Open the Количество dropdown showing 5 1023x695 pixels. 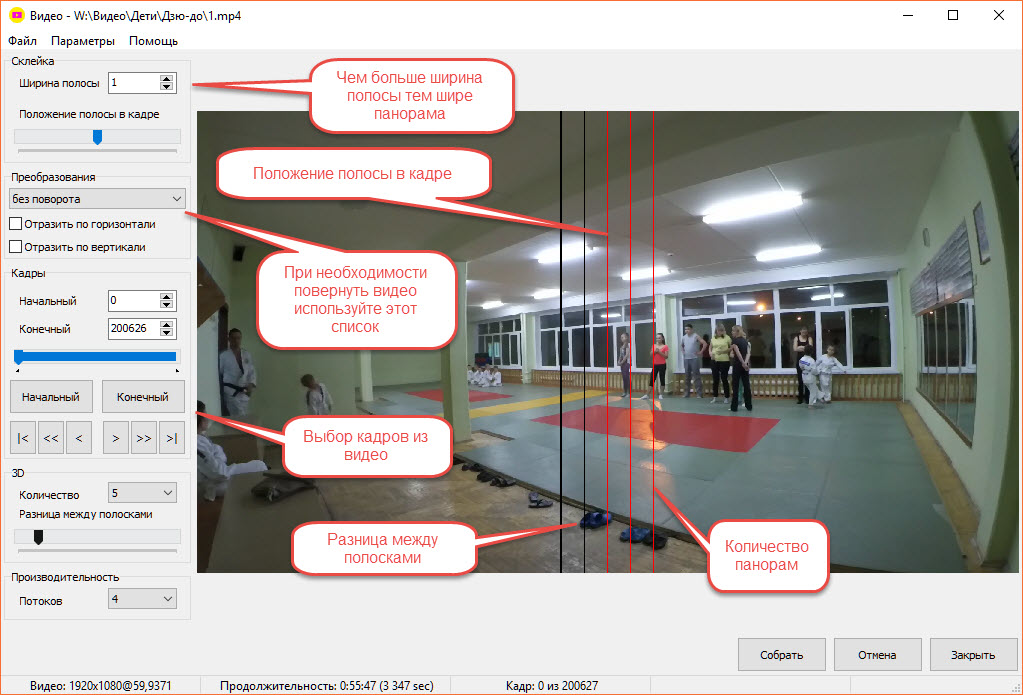click(x=142, y=493)
